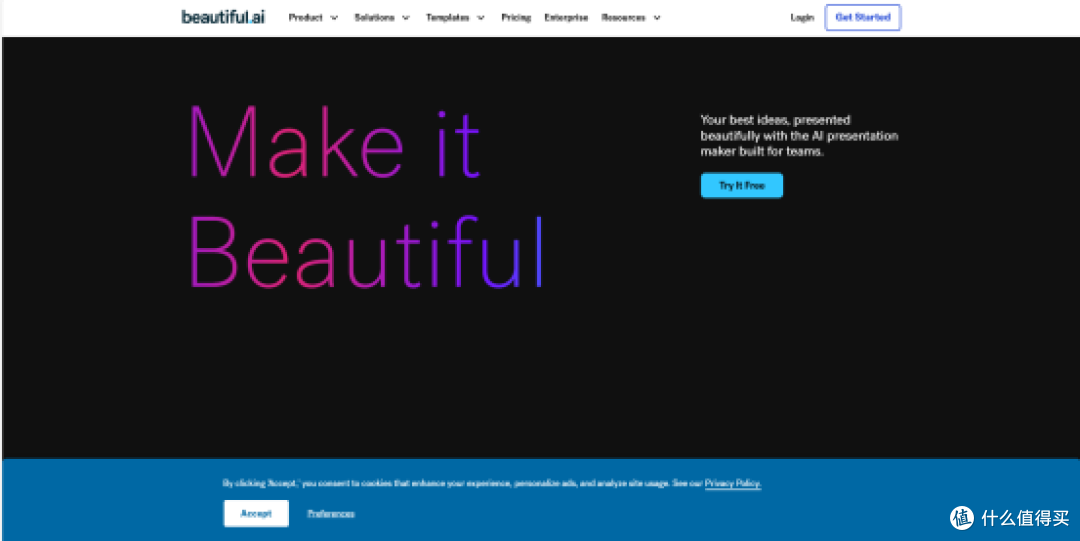The image size is (1080, 541).
Task: Accept the cookie consent
Action: 256,513
